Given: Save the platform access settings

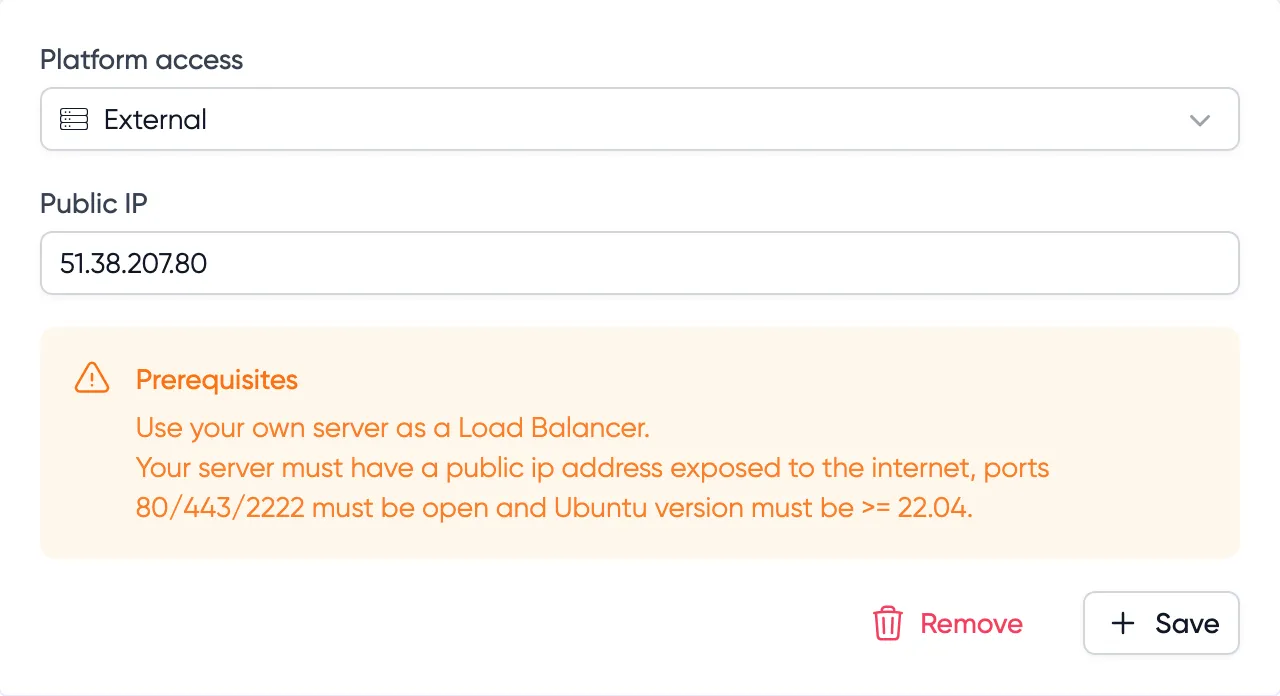Looking at the screenshot, I should (1161, 624).
